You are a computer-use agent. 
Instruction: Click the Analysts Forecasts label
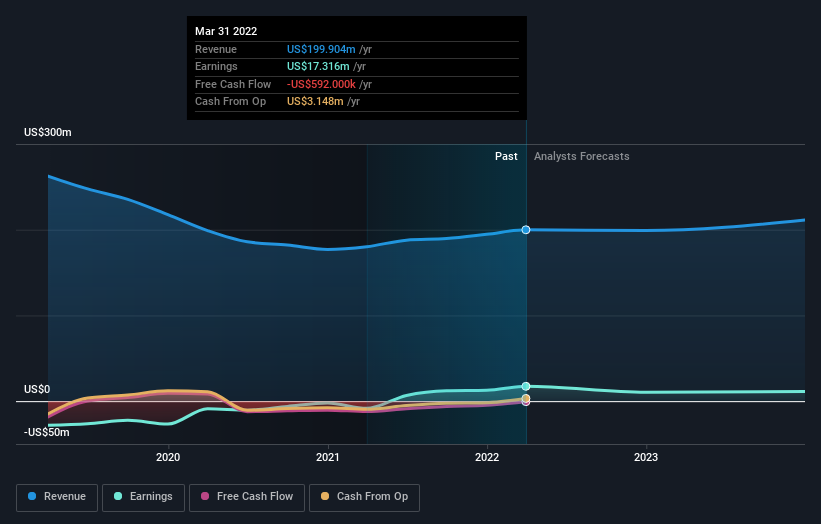point(582,156)
